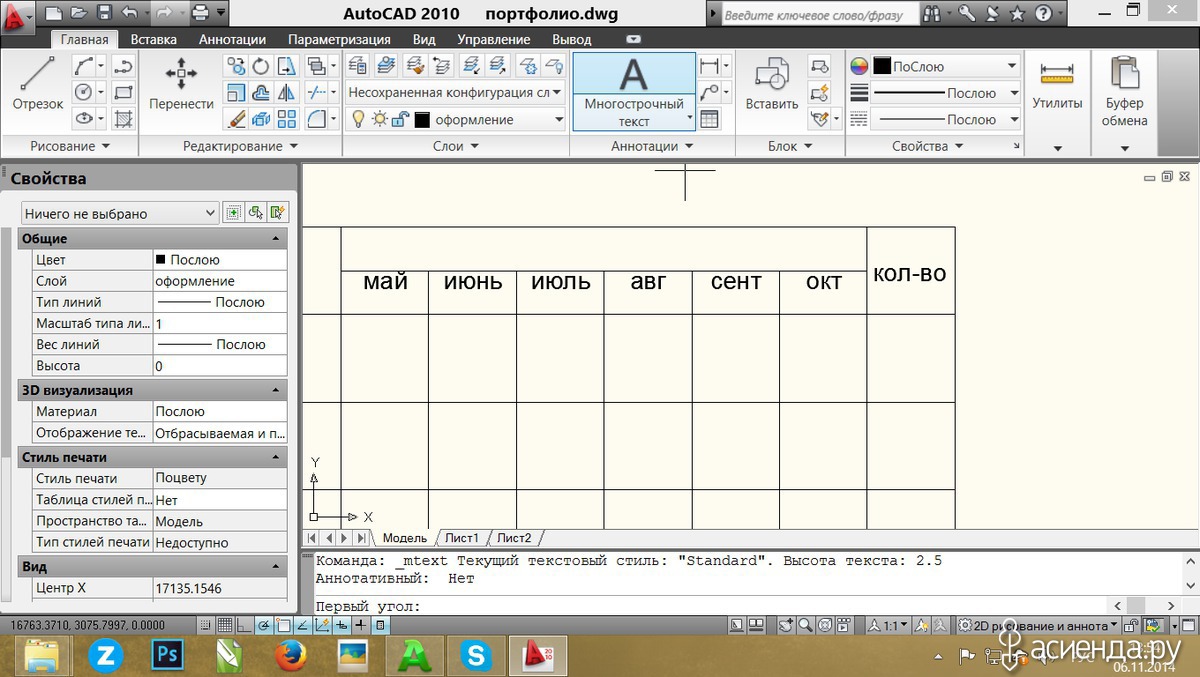Toggle the layer freeze sun icon
The image size is (1200, 677).
(379, 119)
